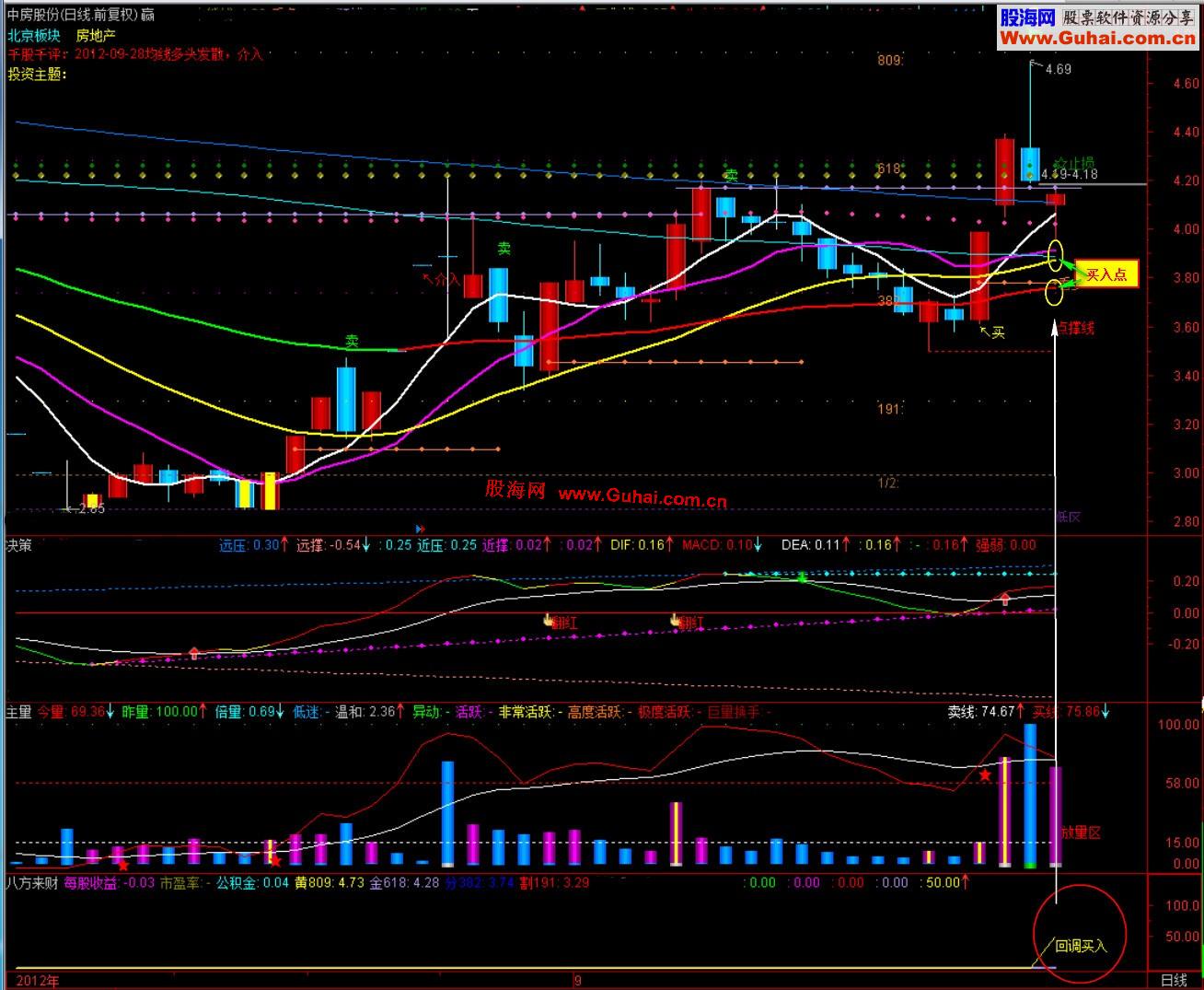The image size is (1204, 990).
Task: Click the 倍量: 0.69 value
Action: pos(244,711)
